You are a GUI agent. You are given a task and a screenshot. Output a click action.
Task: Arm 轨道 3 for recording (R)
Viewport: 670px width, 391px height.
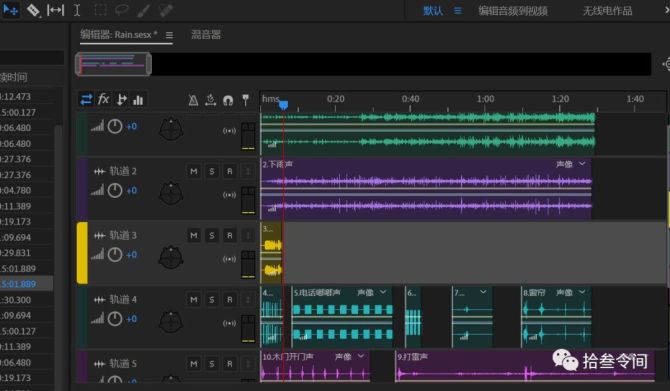click(229, 235)
